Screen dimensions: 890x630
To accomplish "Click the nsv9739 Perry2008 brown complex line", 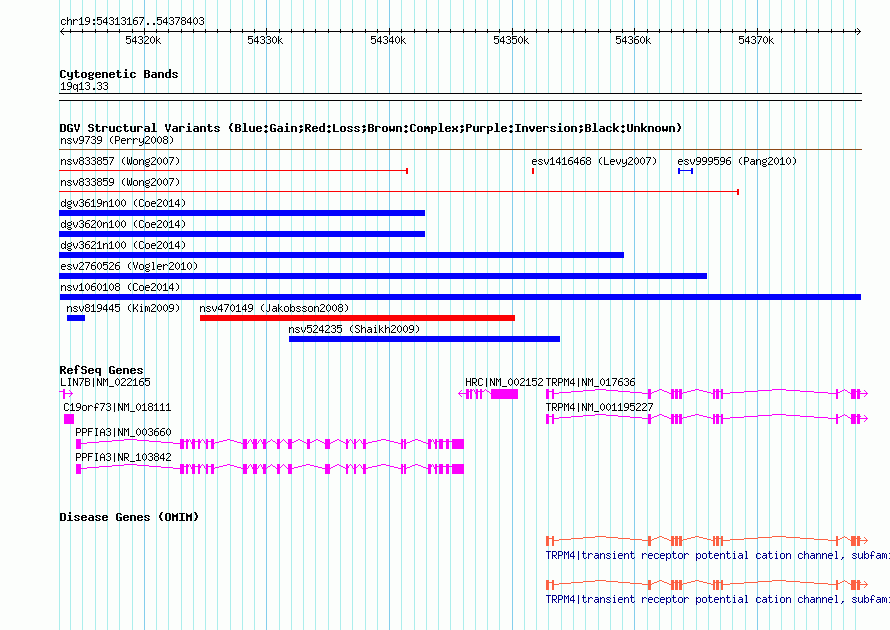I will coord(460,150).
